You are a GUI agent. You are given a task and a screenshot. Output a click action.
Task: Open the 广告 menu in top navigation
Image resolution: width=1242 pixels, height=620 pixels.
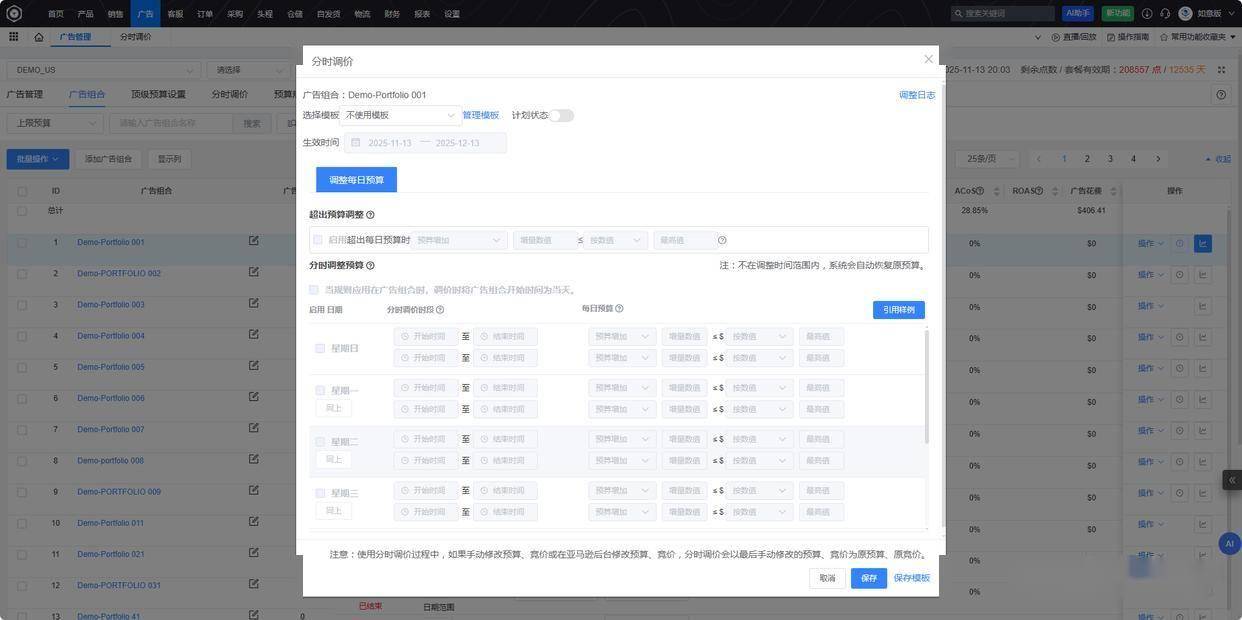click(x=145, y=14)
